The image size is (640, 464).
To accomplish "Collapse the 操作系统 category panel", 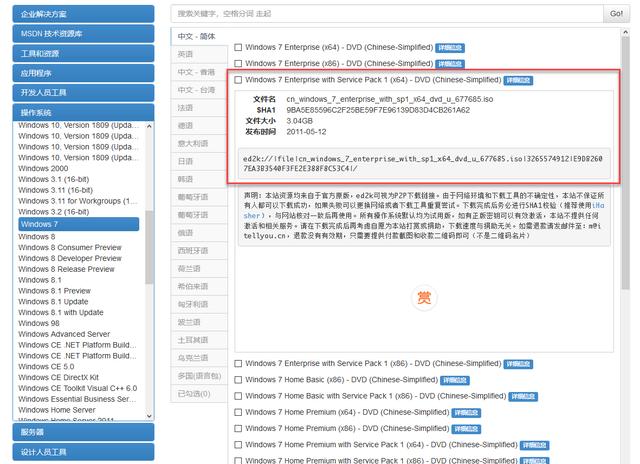I will (x=83, y=112).
